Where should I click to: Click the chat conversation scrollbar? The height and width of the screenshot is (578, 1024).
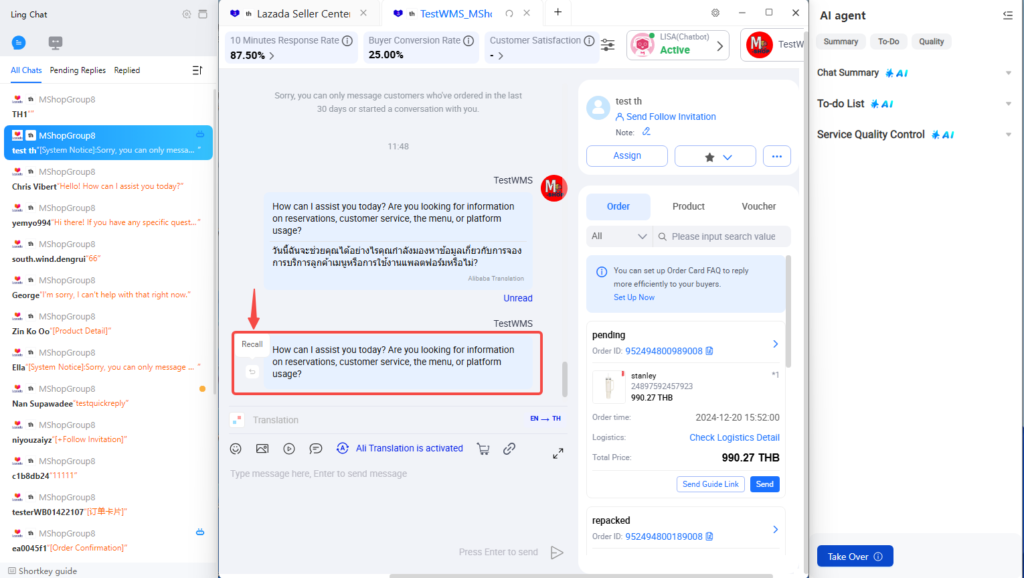coord(565,378)
